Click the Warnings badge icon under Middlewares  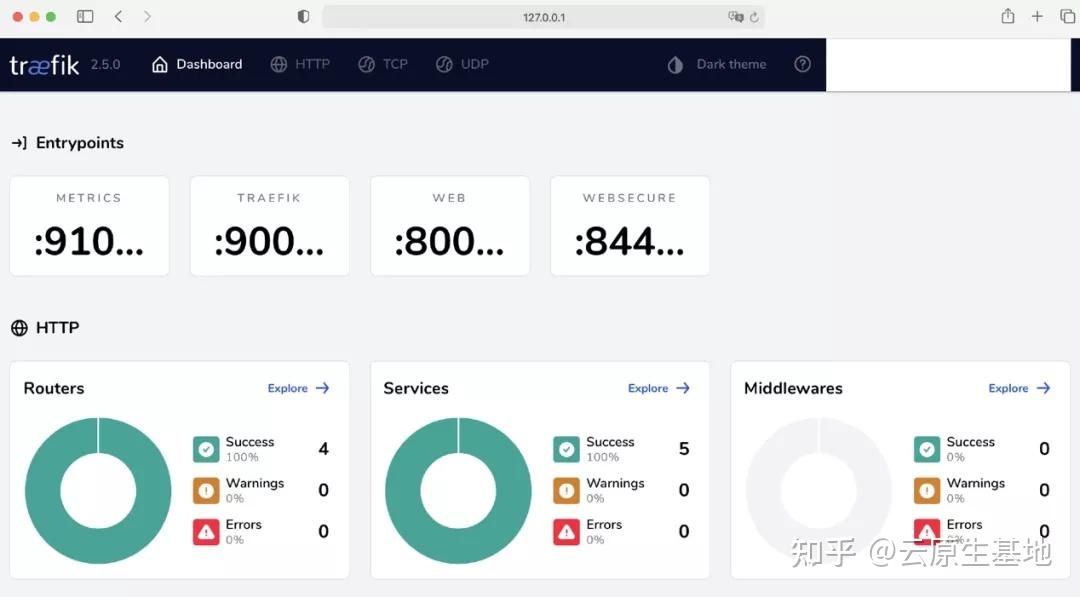click(x=926, y=490)
